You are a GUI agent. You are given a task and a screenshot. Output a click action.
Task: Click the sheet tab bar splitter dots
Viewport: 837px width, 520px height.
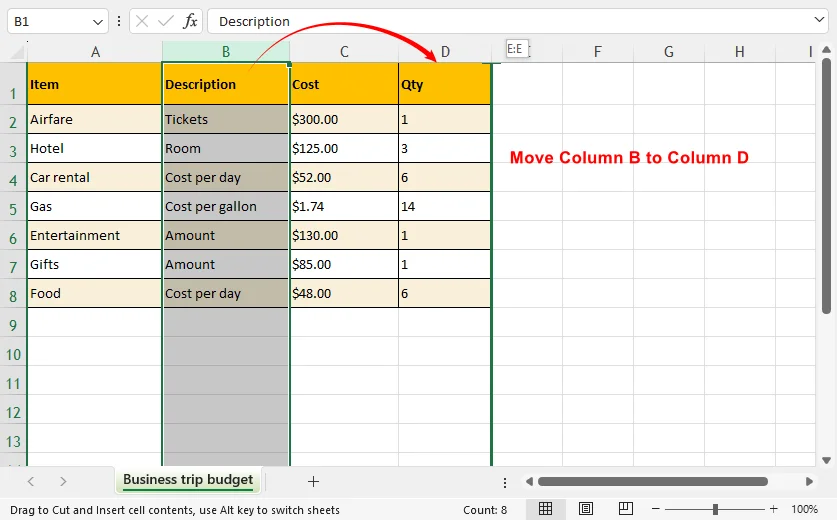tap(505, 483)
